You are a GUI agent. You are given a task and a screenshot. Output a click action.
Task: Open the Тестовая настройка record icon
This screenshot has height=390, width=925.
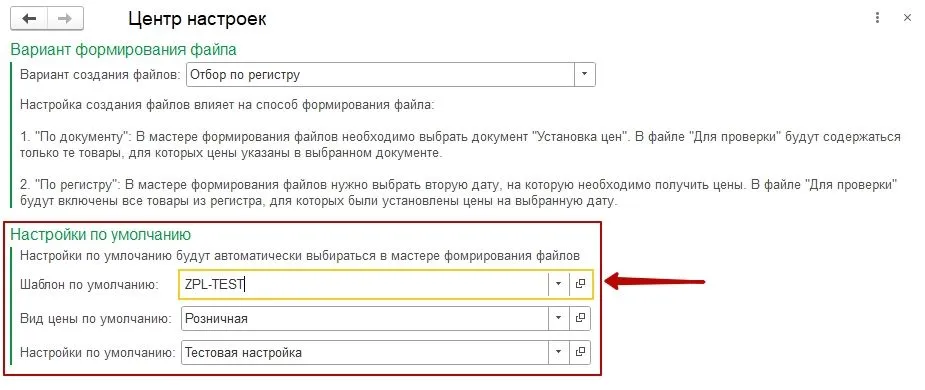click(x=580, y=352)
